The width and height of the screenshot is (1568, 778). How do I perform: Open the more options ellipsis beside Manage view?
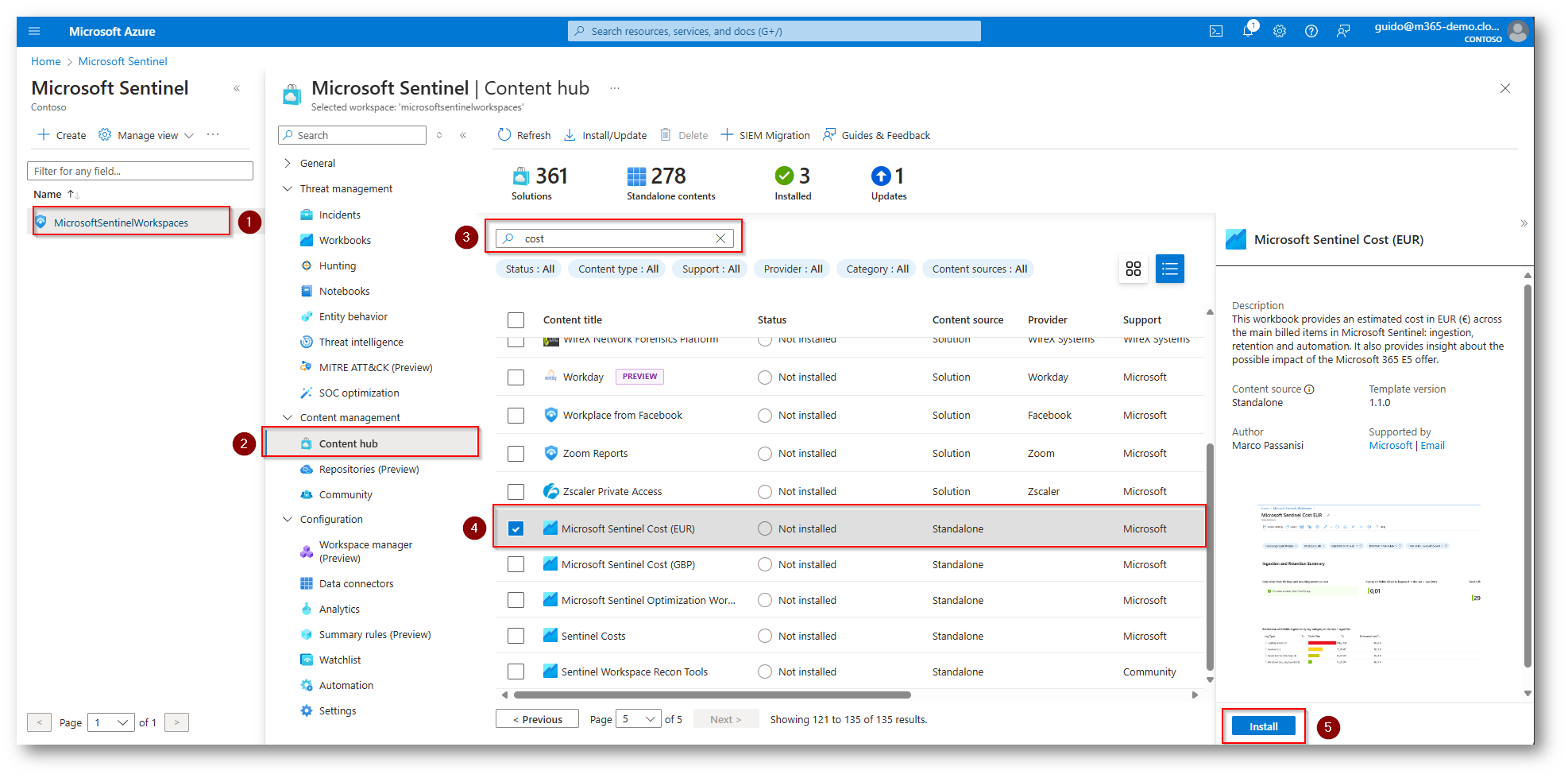coord(213,135)
